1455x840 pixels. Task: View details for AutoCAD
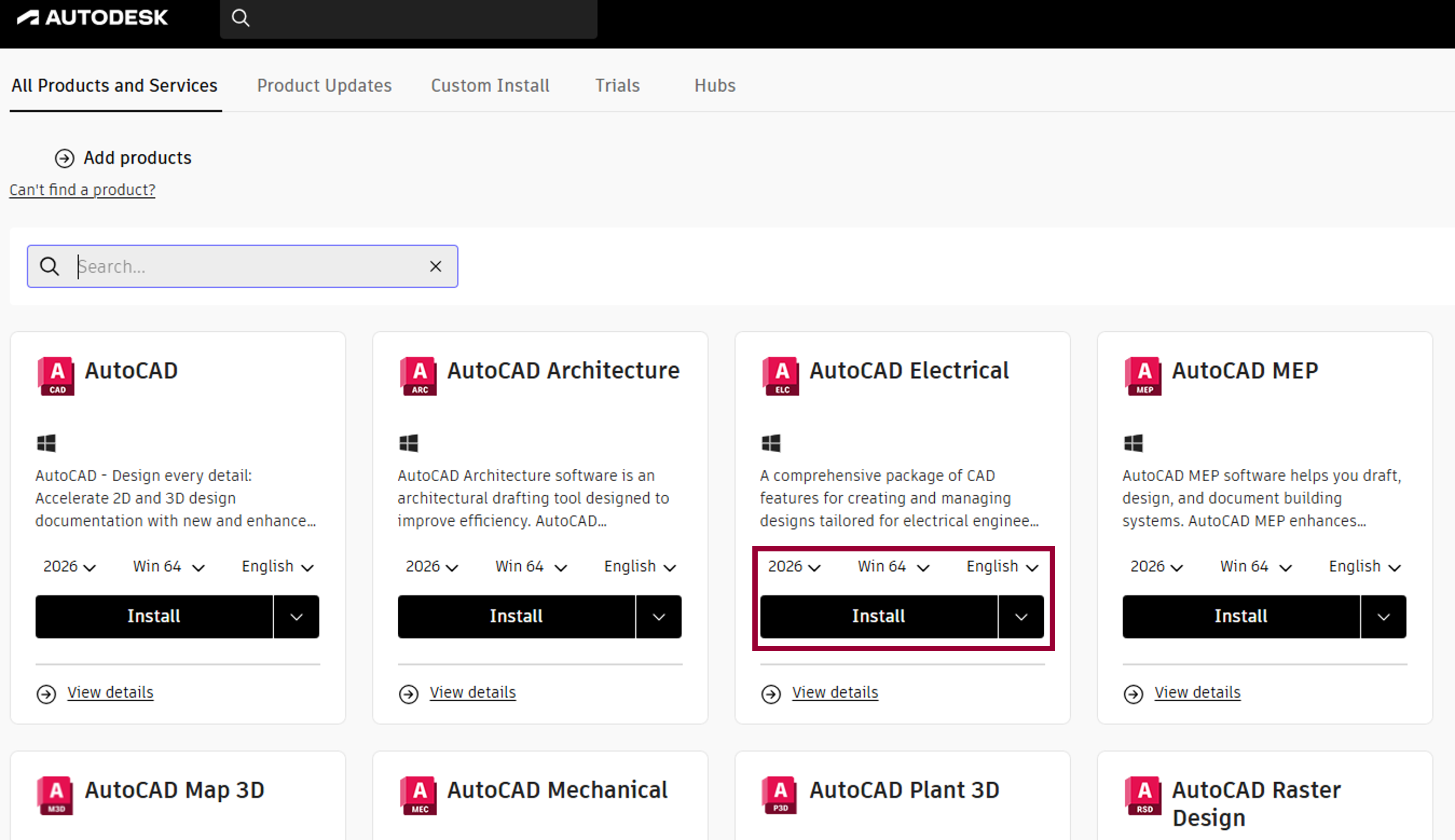(x=110, y=692)
